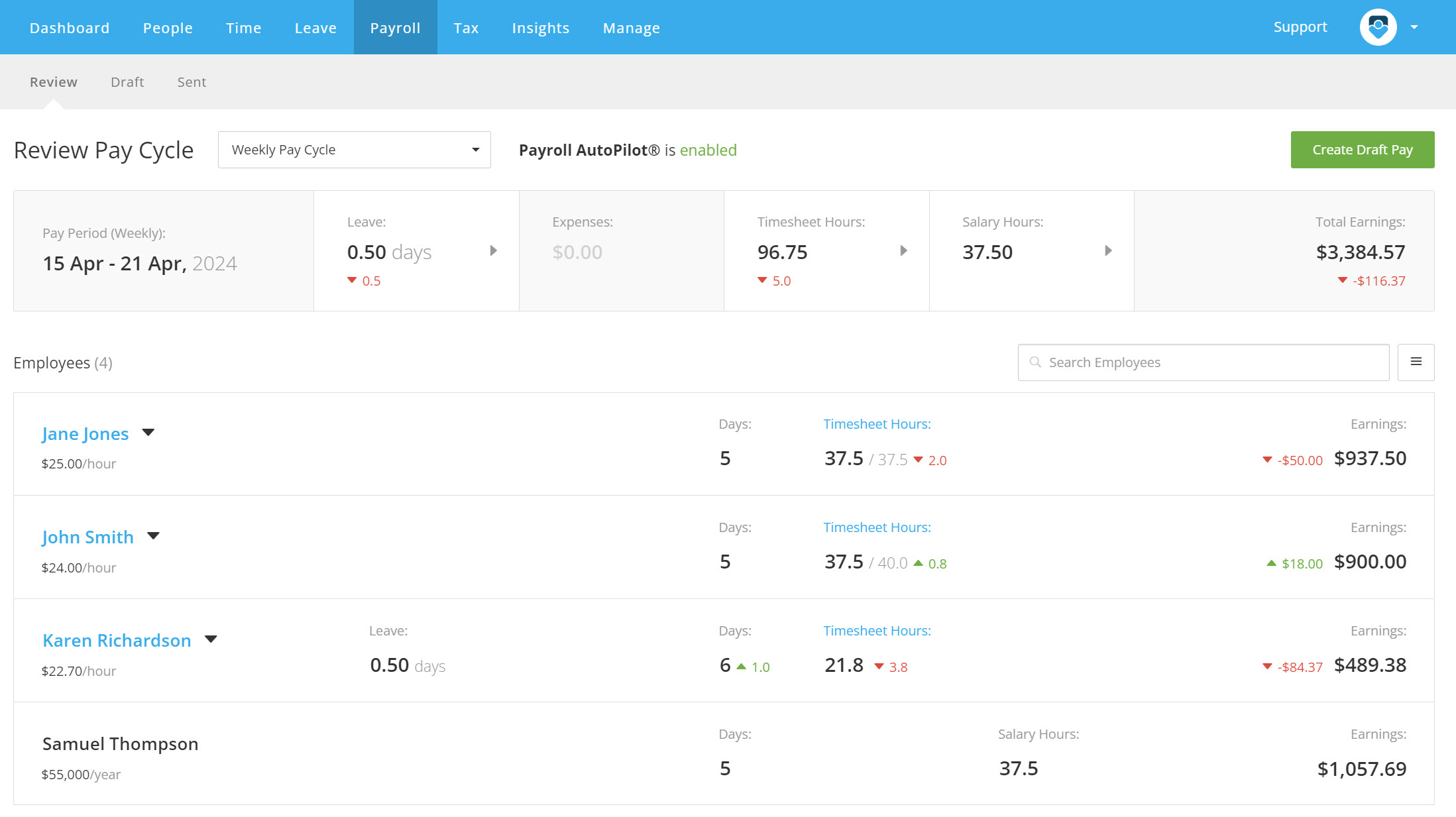This screenshot has height=817, width=1456.
Task: Click the $22.70/hour rate
Action: [78, 671]
